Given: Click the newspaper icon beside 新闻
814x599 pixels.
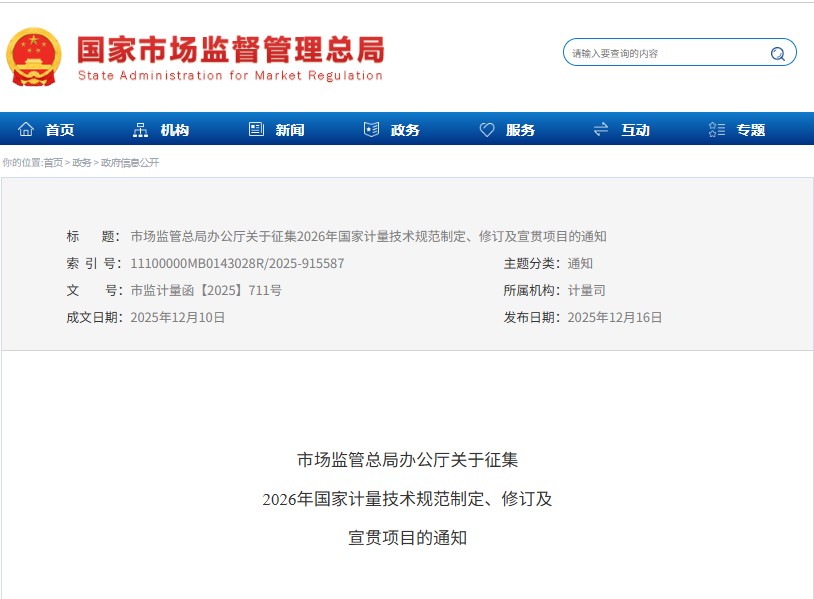Looking at the screenshot, I should [x=256, y=130].
